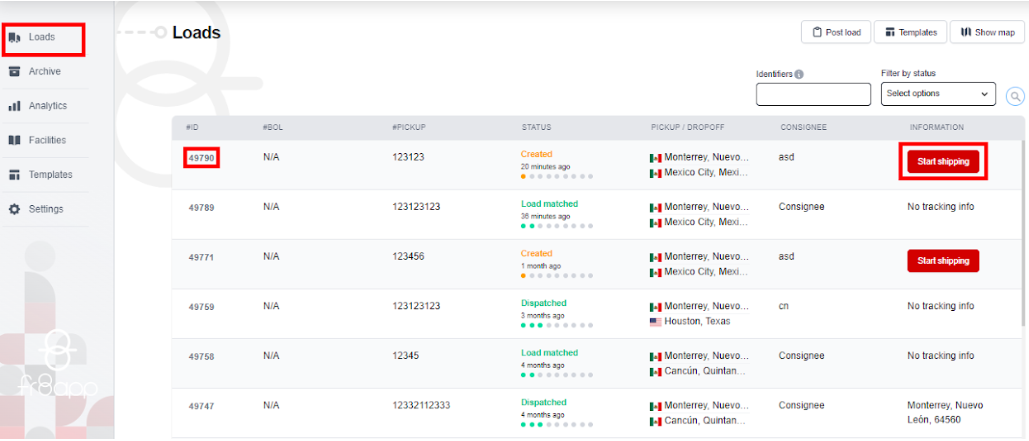
Task: Open Loads in the sidebar
Action: 42,37
